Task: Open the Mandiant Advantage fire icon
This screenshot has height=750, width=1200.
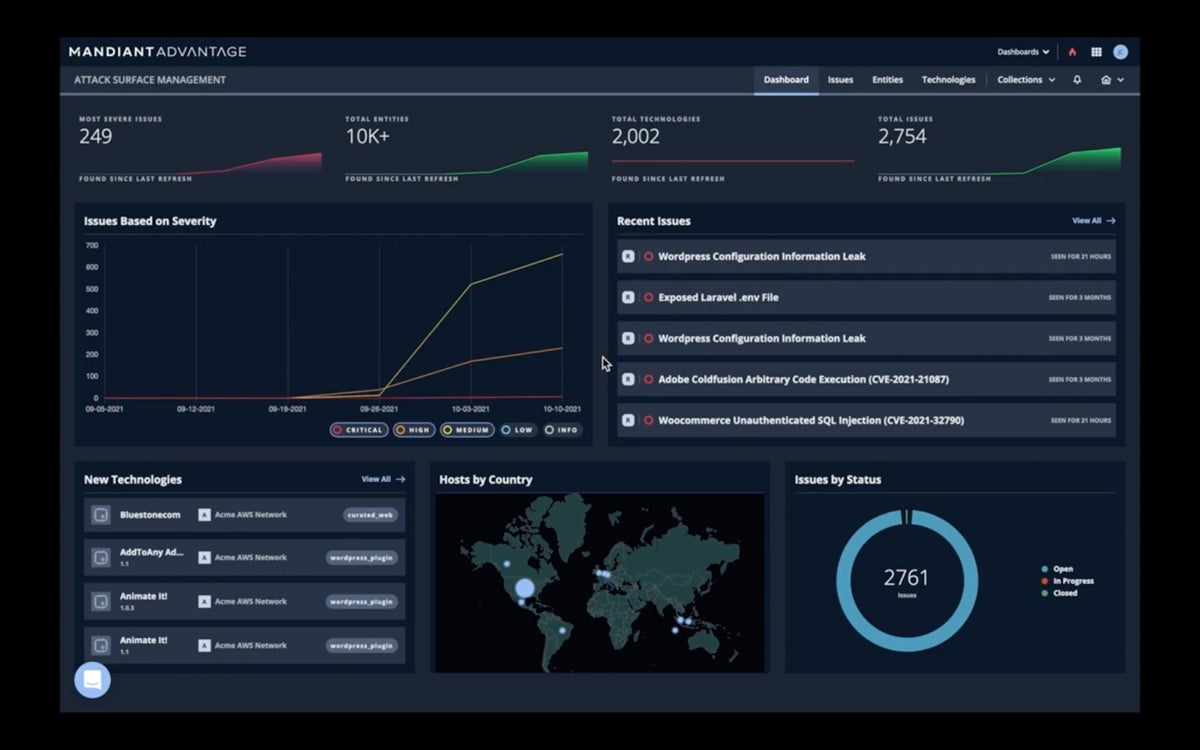Action: [1071, 51]
